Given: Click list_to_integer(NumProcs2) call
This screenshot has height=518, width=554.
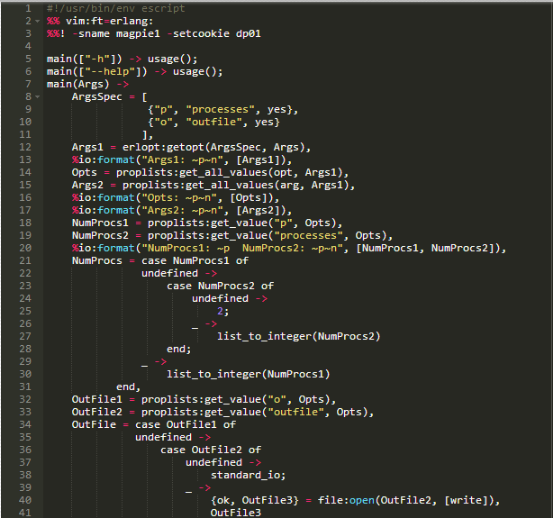Looking at the screenshot, I should pos(299,336).
